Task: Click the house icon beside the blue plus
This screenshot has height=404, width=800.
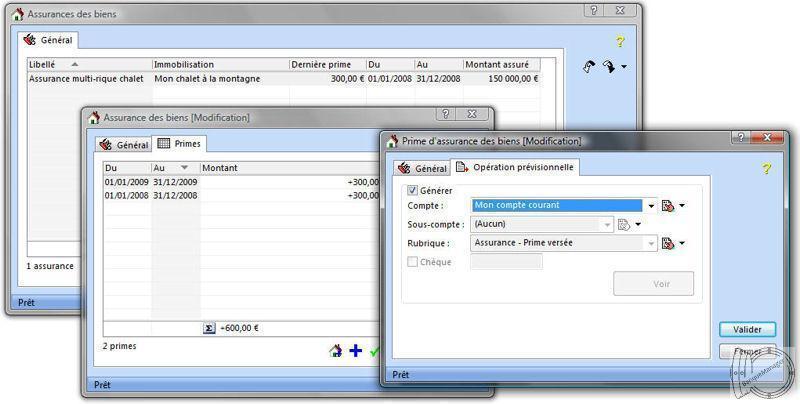Action: [335, 351]
